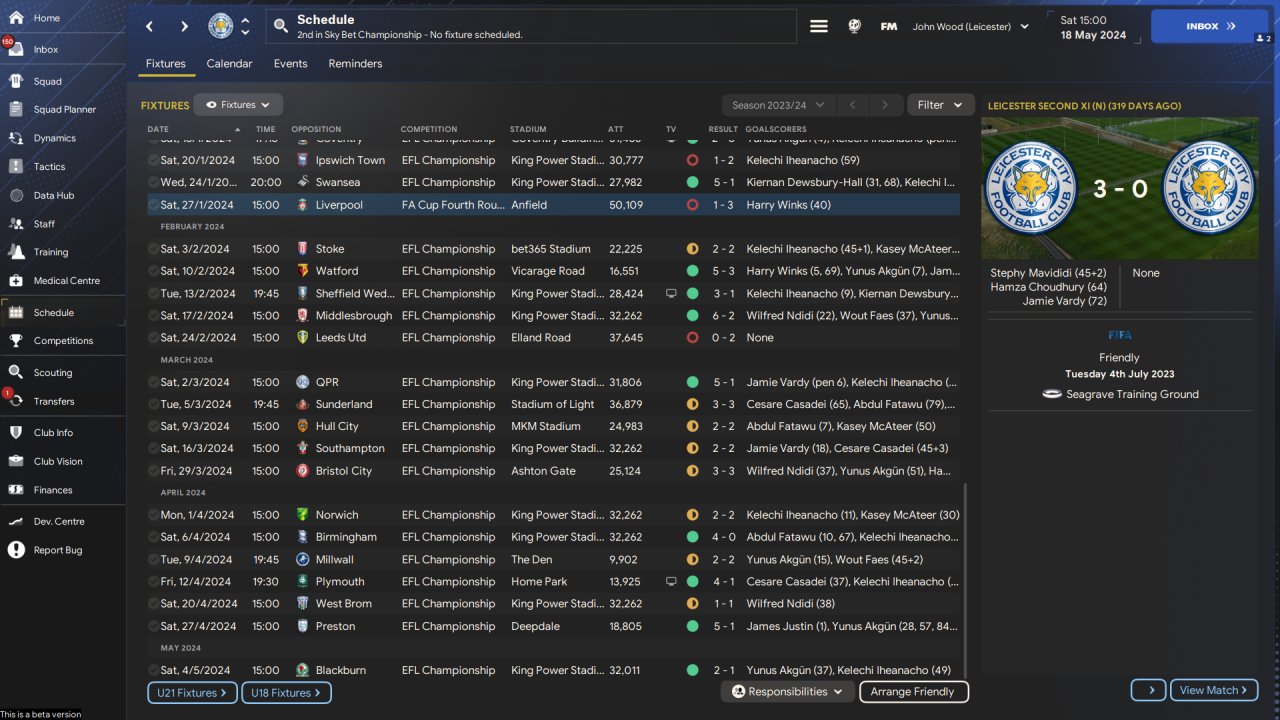
Task: Click the Liverpool club badge in the fixture list
Action: click(302, 205)
